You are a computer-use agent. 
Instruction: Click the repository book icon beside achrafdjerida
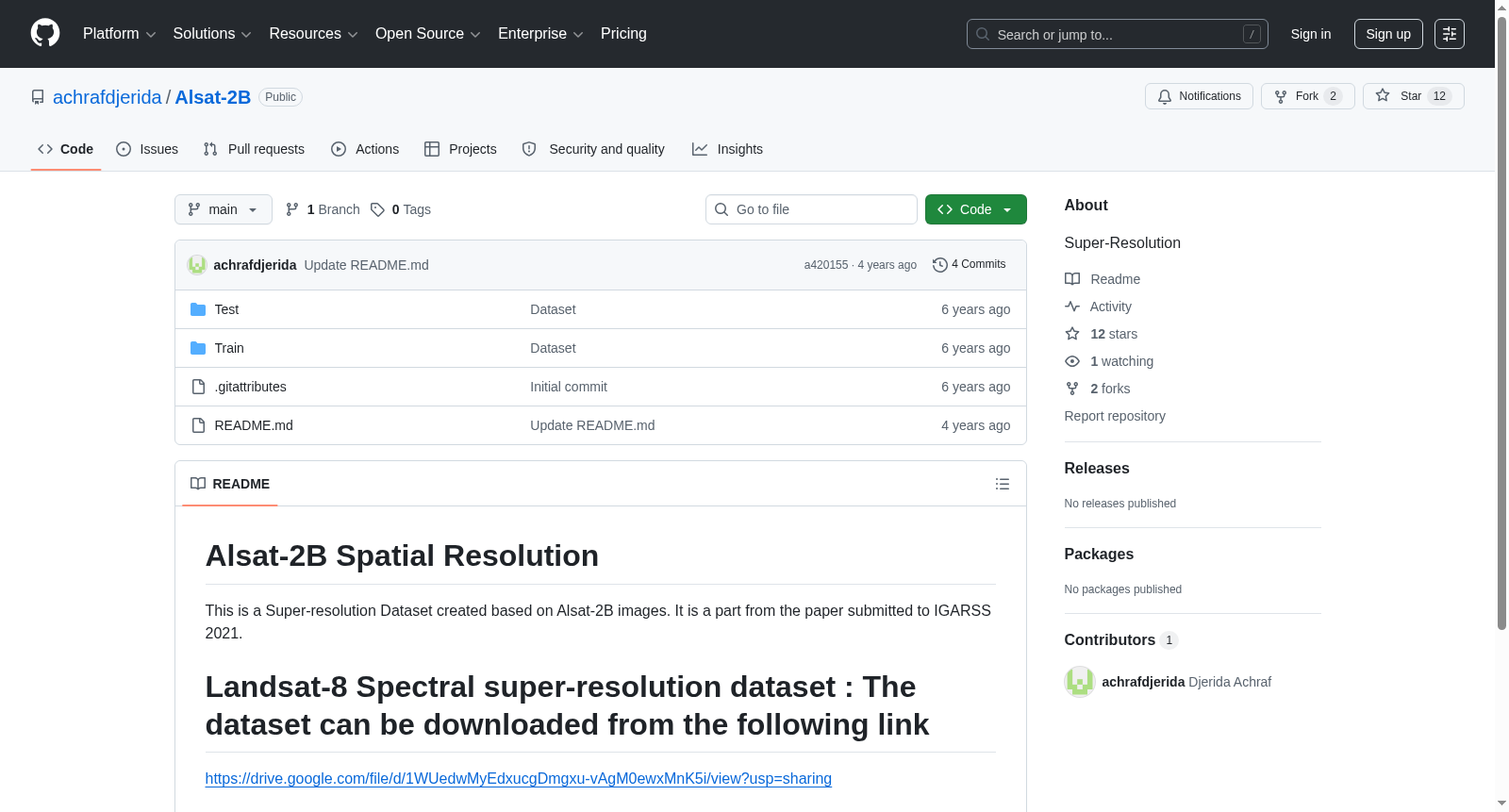tap(38, 97)
